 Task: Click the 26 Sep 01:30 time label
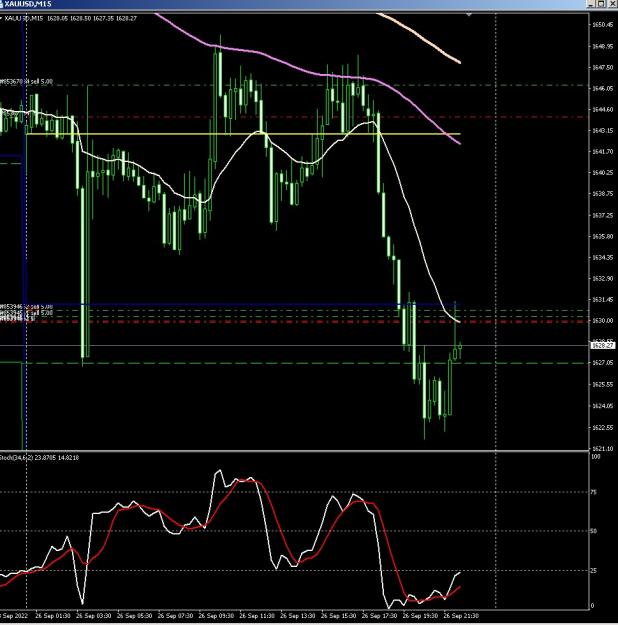[x=53, y=616]
